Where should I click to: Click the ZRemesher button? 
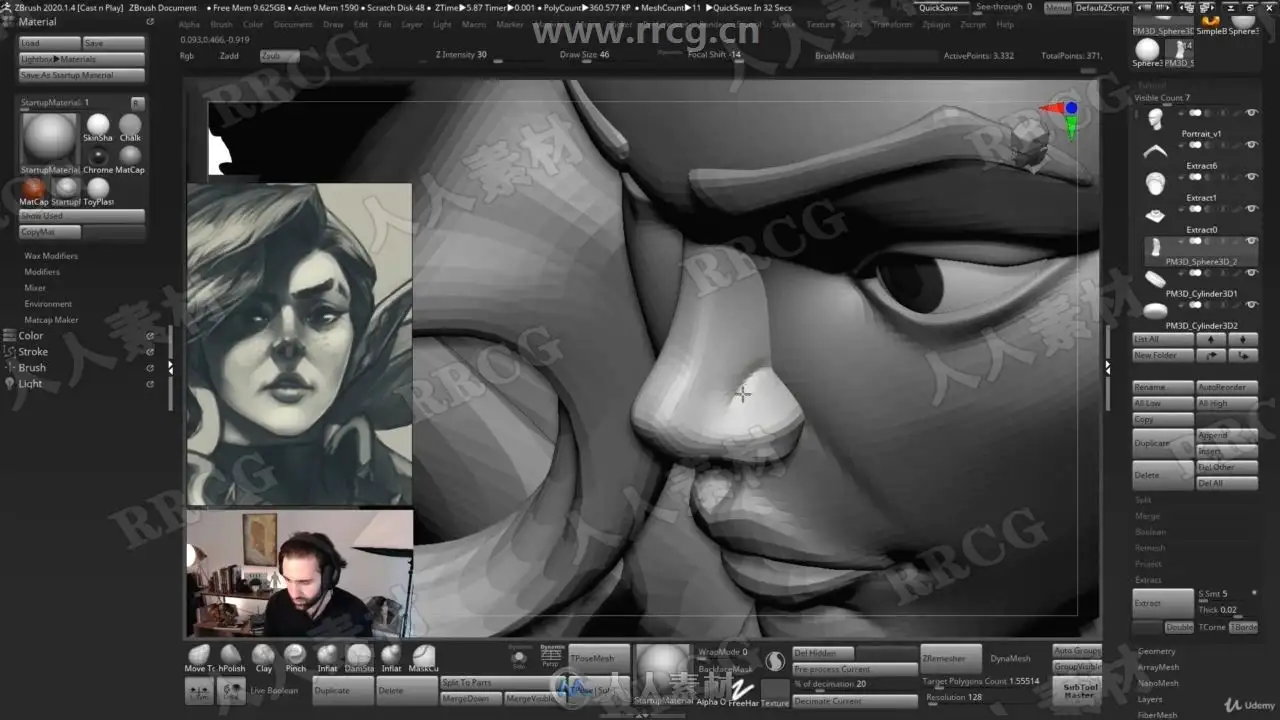click(x=950, y=658)
